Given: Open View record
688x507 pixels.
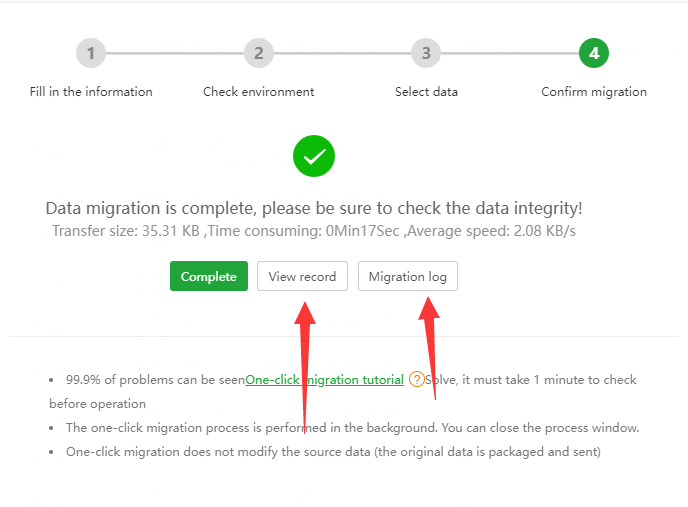Looking at the screenshot, I should tap(303, 277).
